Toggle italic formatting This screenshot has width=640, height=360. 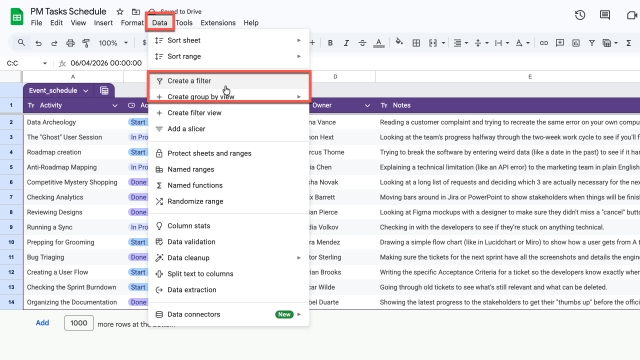(x=346, y=43)
